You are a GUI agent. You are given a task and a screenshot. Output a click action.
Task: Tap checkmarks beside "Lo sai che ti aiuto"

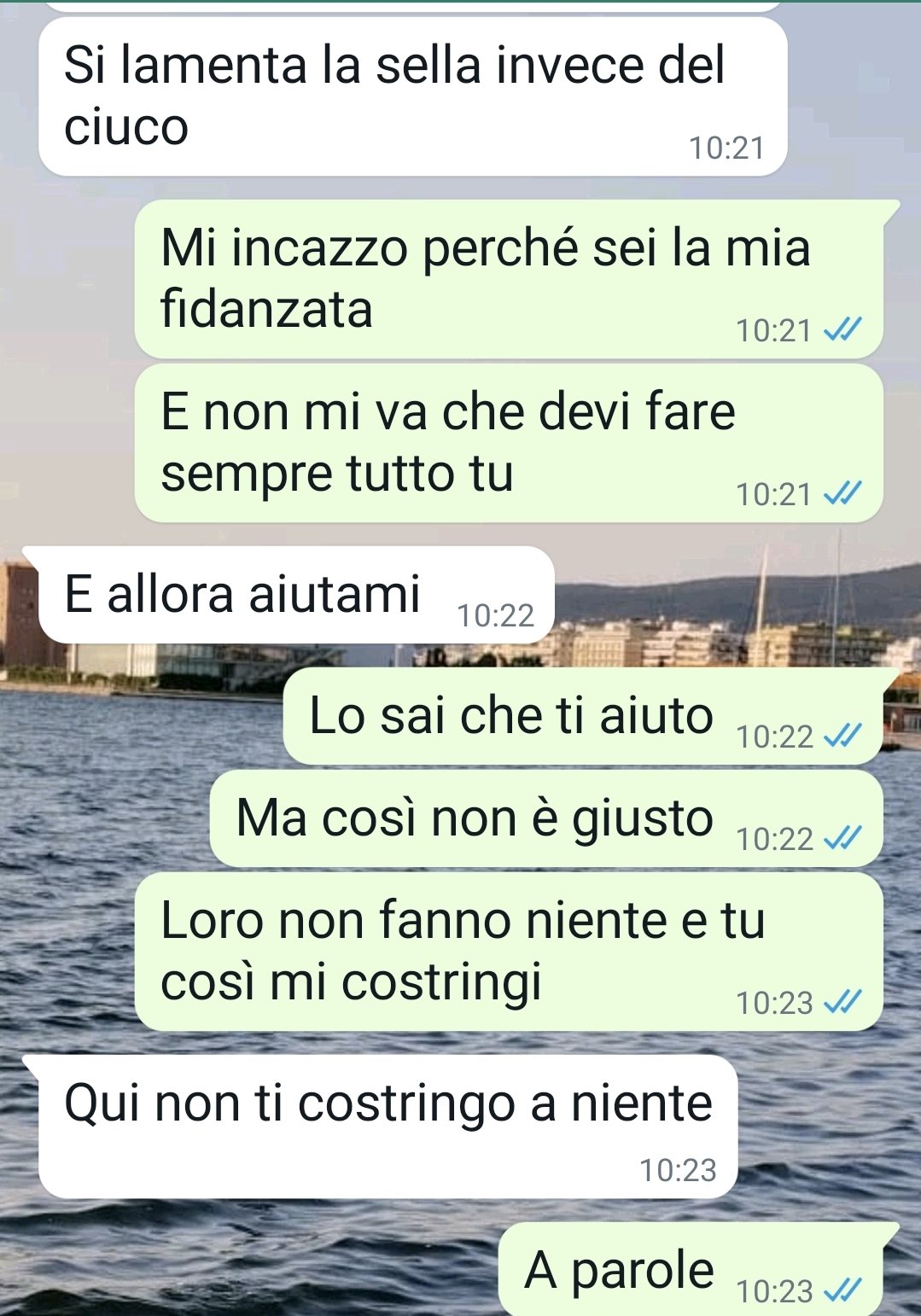(842, 734)
